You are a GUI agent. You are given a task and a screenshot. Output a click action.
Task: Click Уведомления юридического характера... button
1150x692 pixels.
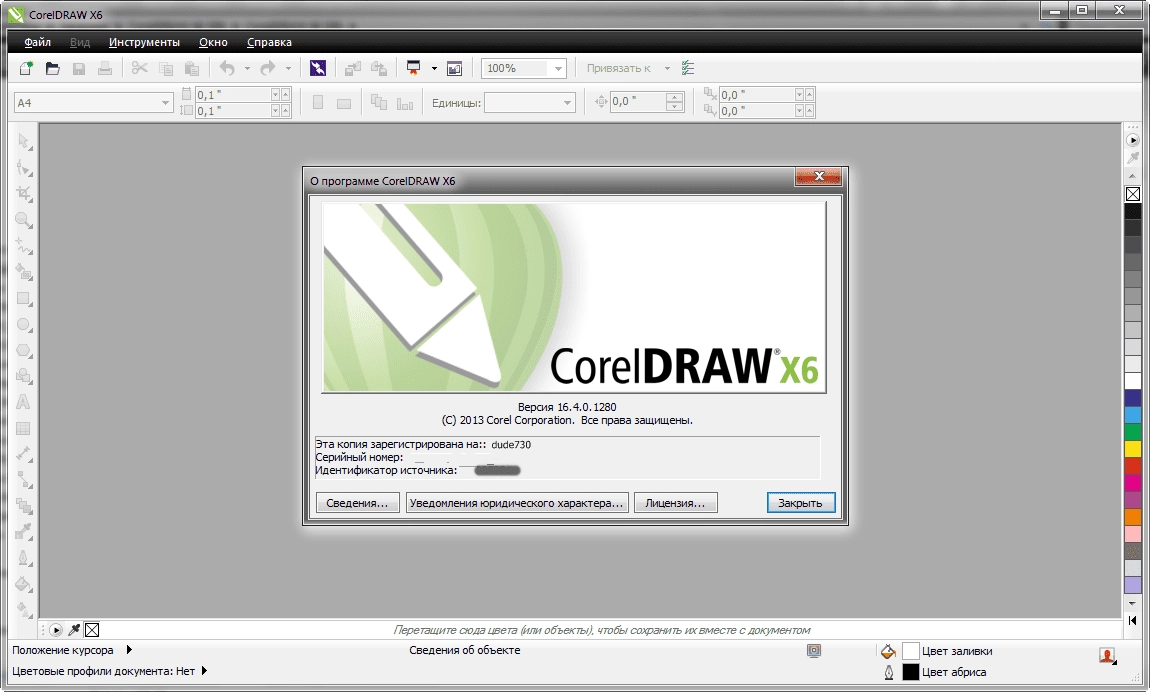517,503
